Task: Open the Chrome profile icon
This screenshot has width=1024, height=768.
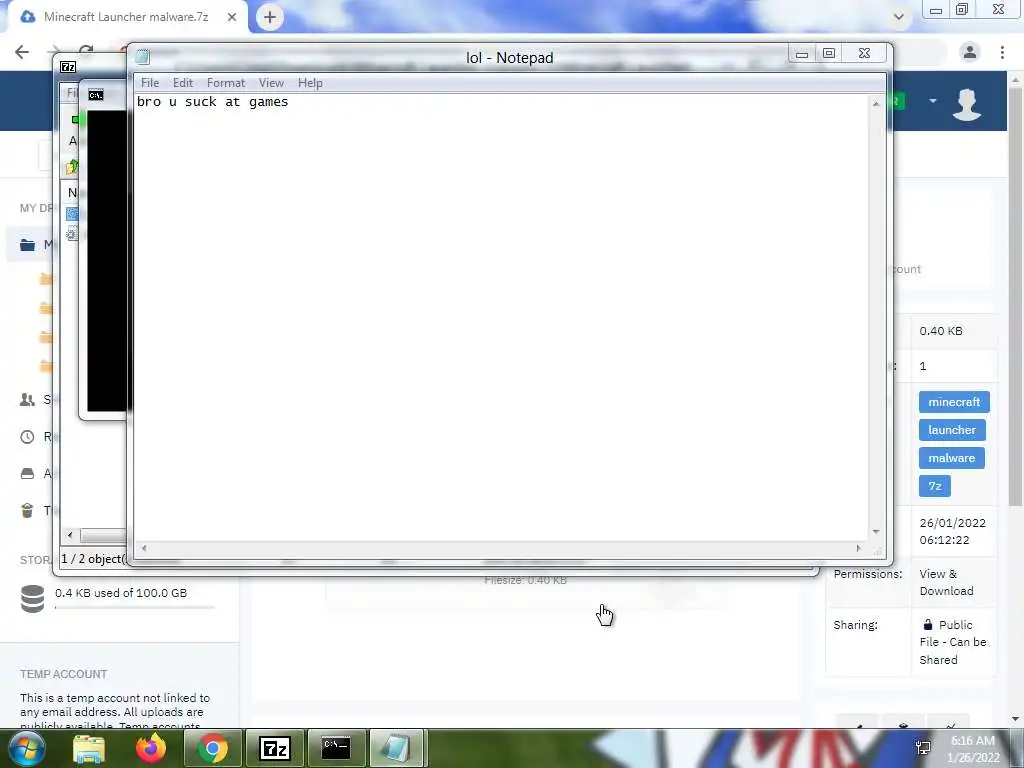Action: click(969, 52)
